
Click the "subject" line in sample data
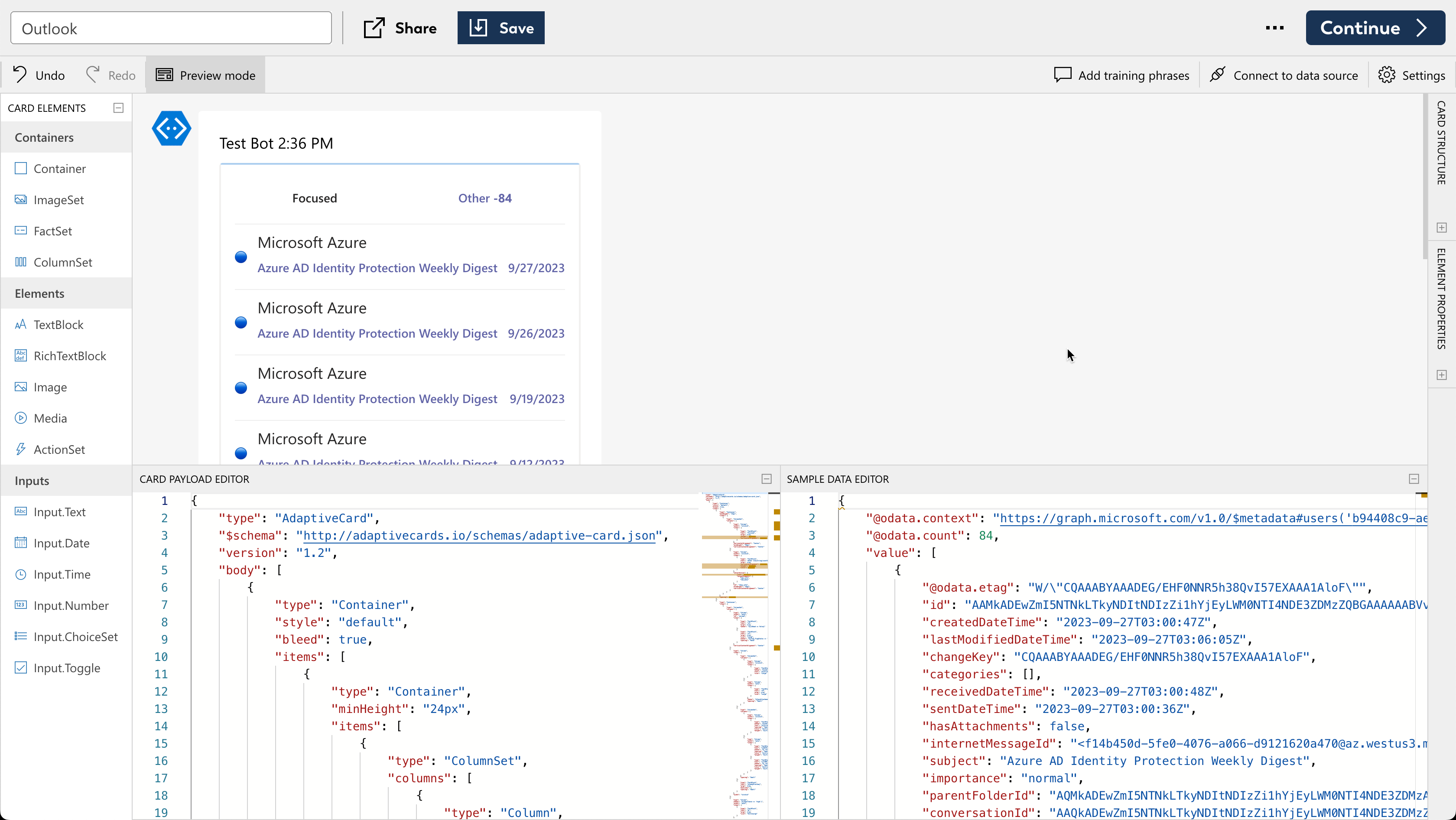point(1119,761)
